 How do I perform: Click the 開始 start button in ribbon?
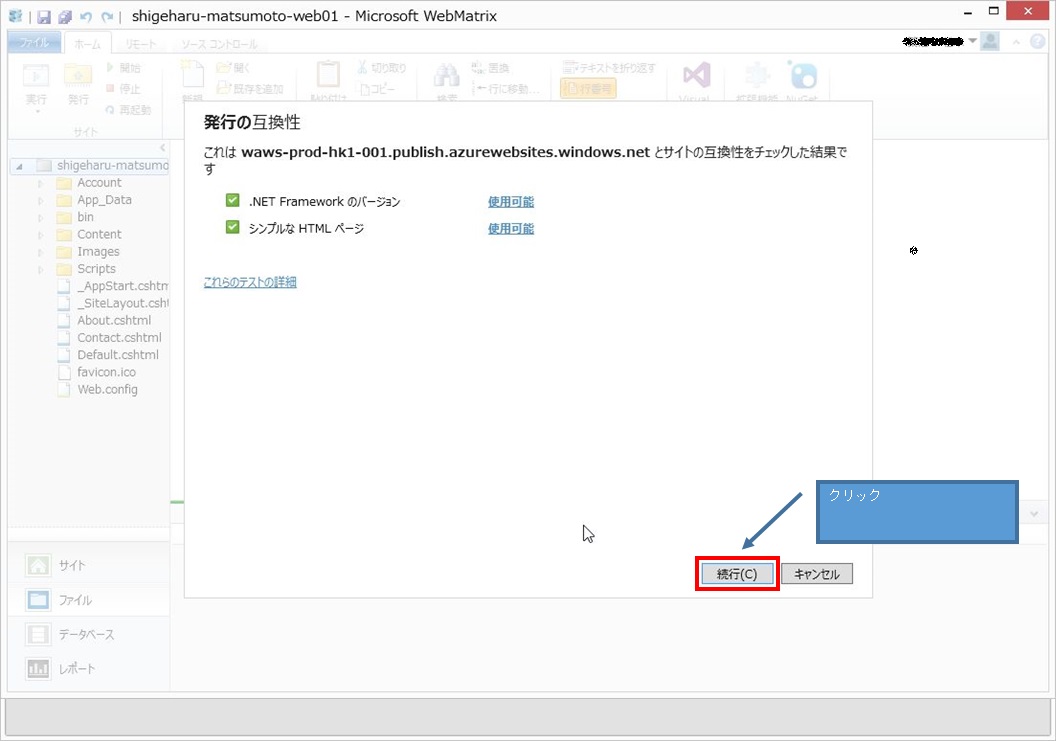(x=123, y=68)
